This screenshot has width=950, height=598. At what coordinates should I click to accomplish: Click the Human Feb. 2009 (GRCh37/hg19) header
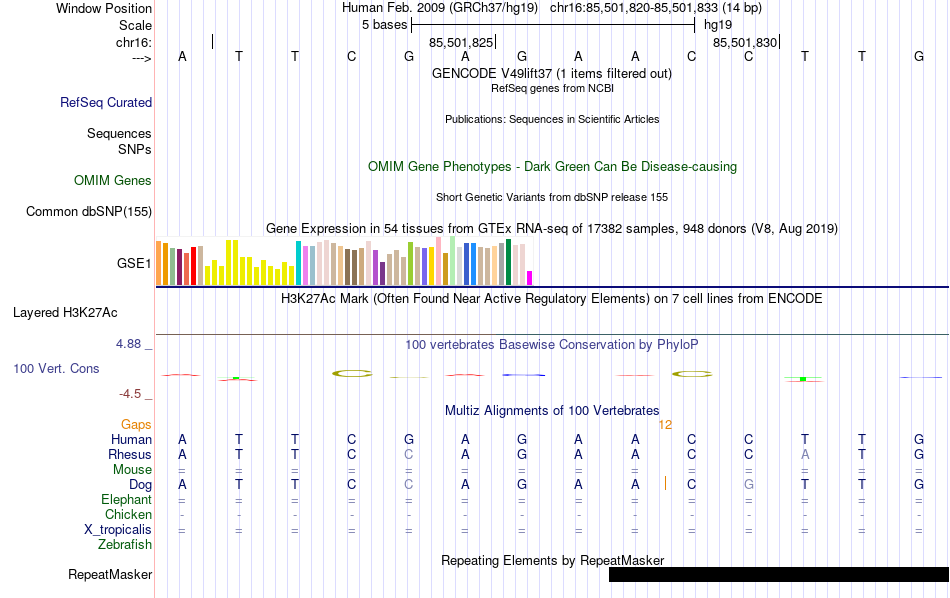[440, 8]
